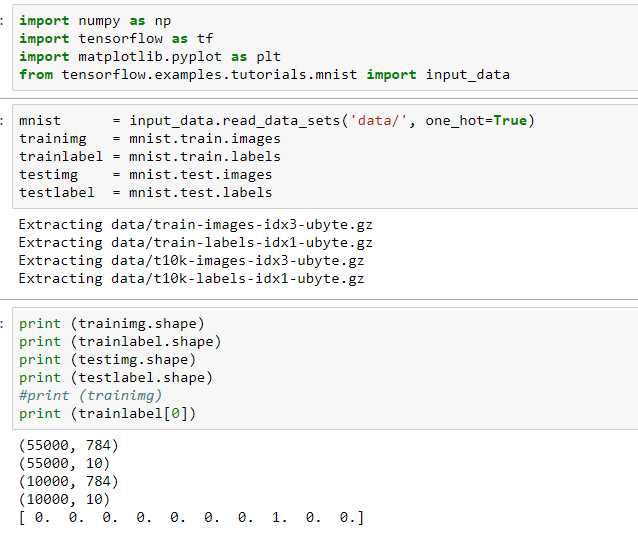Click the print (testlabel.shape) line
638x544 pixels.
coord(116,378)
